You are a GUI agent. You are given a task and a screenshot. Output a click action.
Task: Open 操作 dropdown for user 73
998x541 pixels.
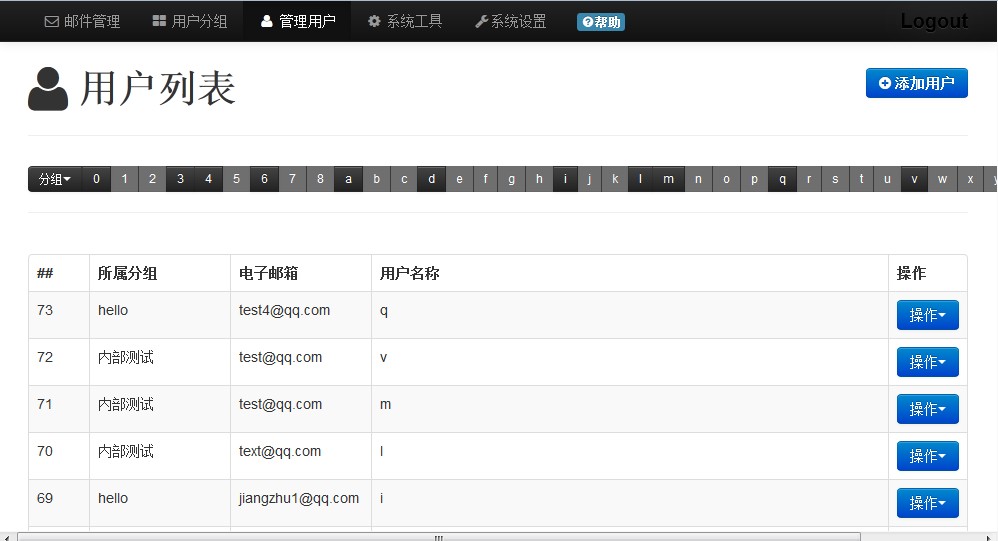(x=927, y=315)
